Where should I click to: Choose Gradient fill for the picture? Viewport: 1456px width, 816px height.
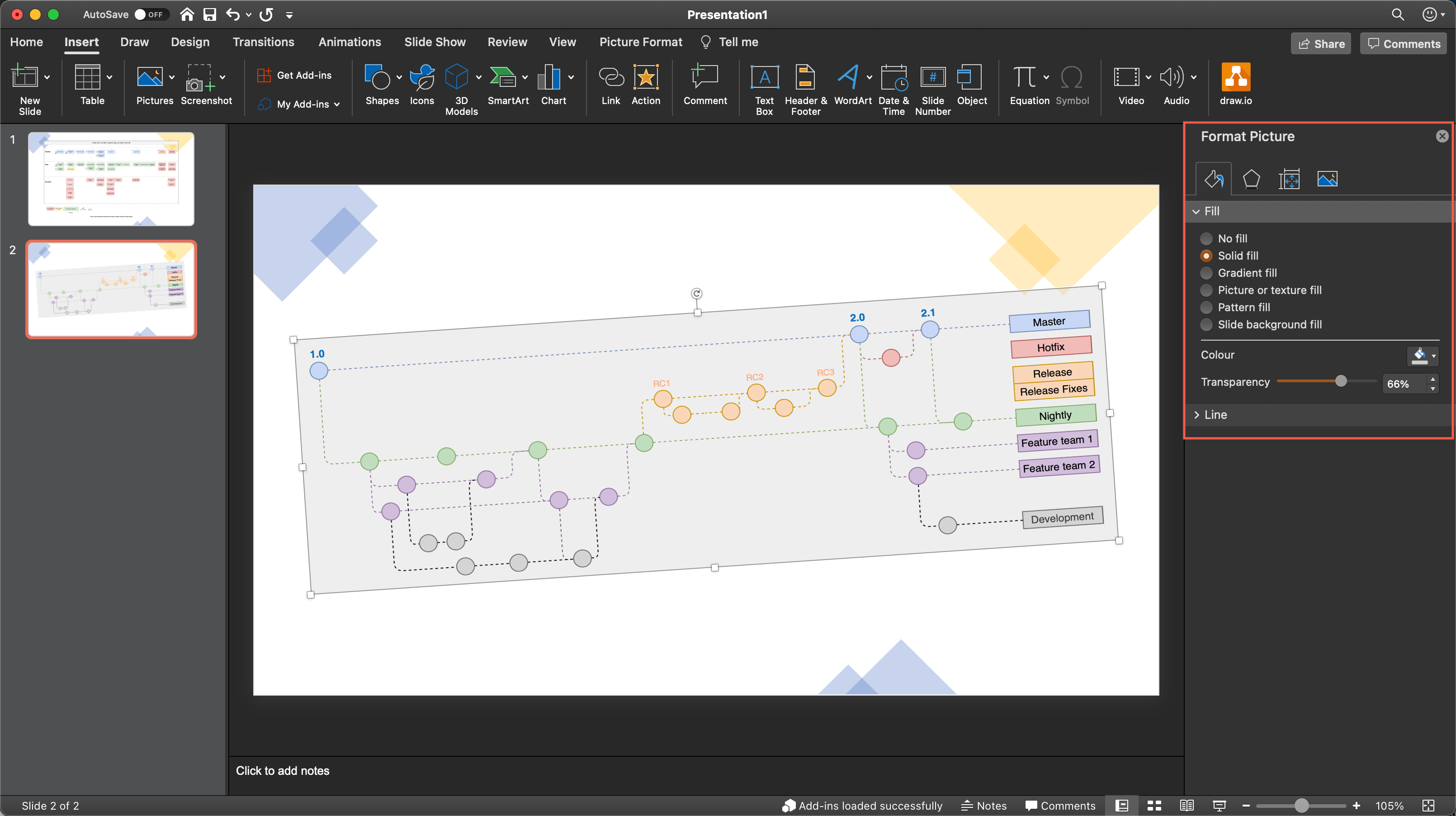tap(1207, 273)
